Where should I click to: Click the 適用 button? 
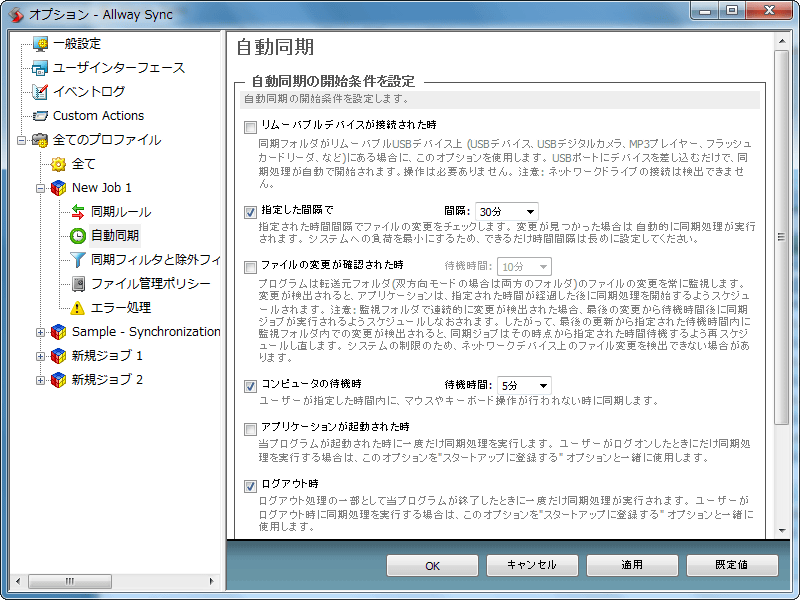[x=632, y=565]
